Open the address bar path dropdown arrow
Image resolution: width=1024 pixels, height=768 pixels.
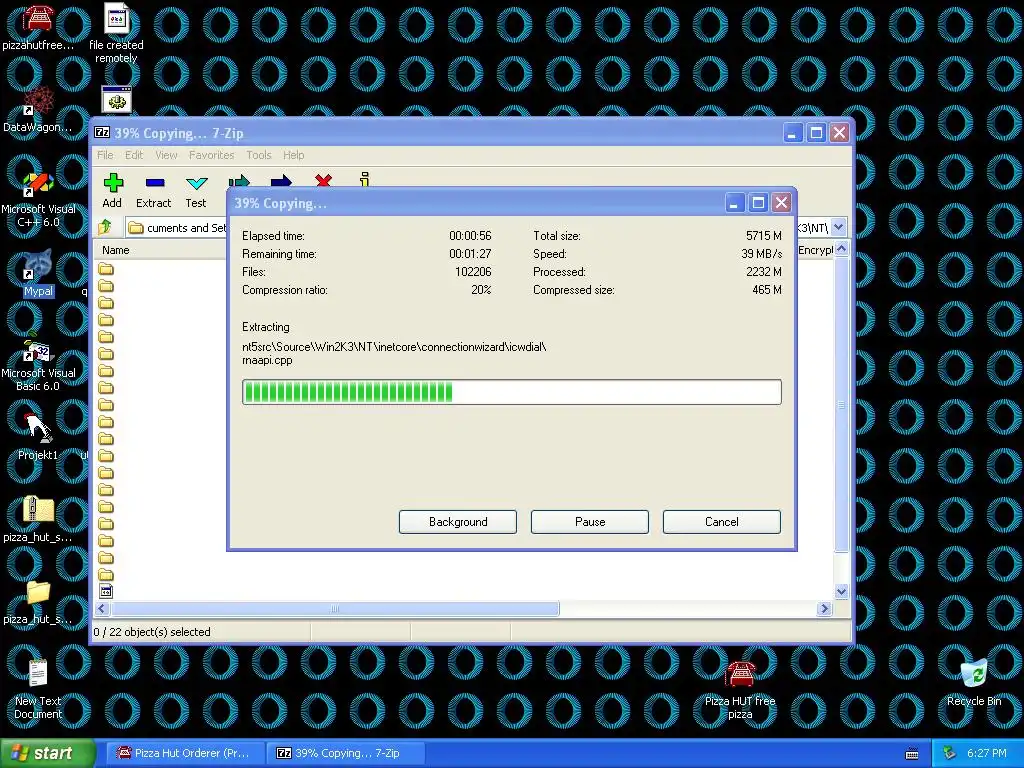[839, 227]
